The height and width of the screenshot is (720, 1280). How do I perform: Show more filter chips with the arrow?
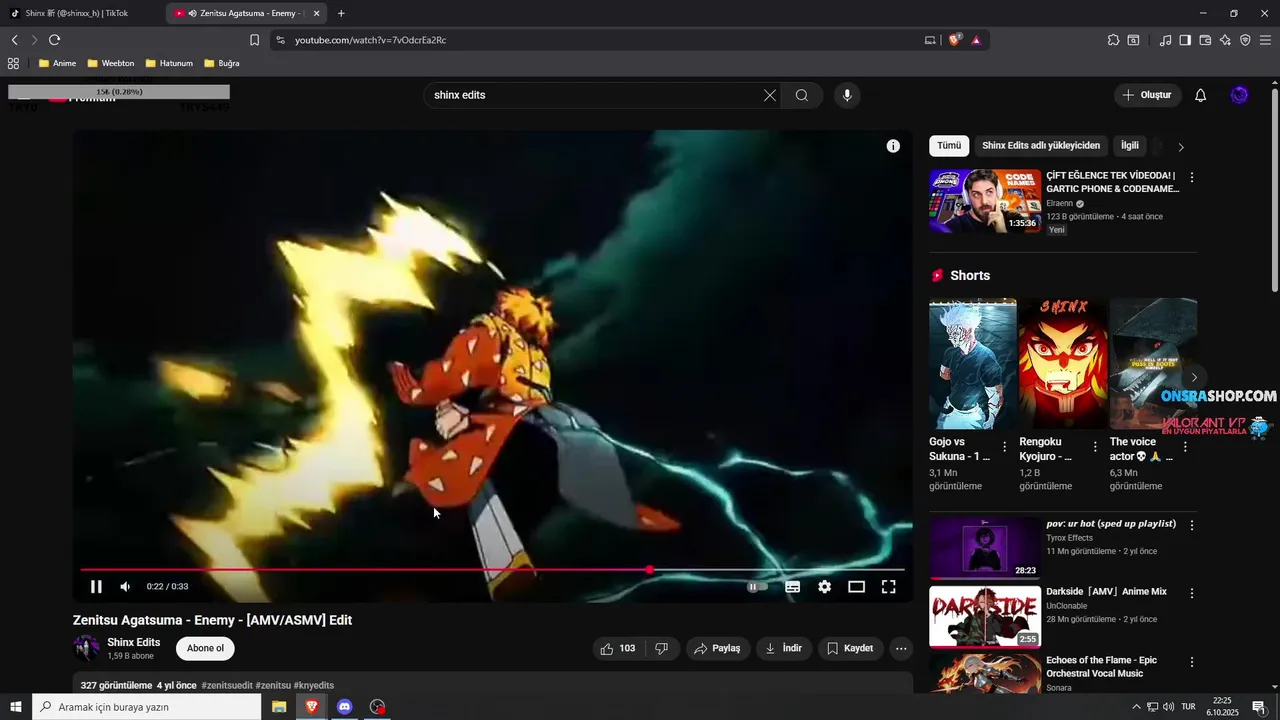(x=1181, y=147)
